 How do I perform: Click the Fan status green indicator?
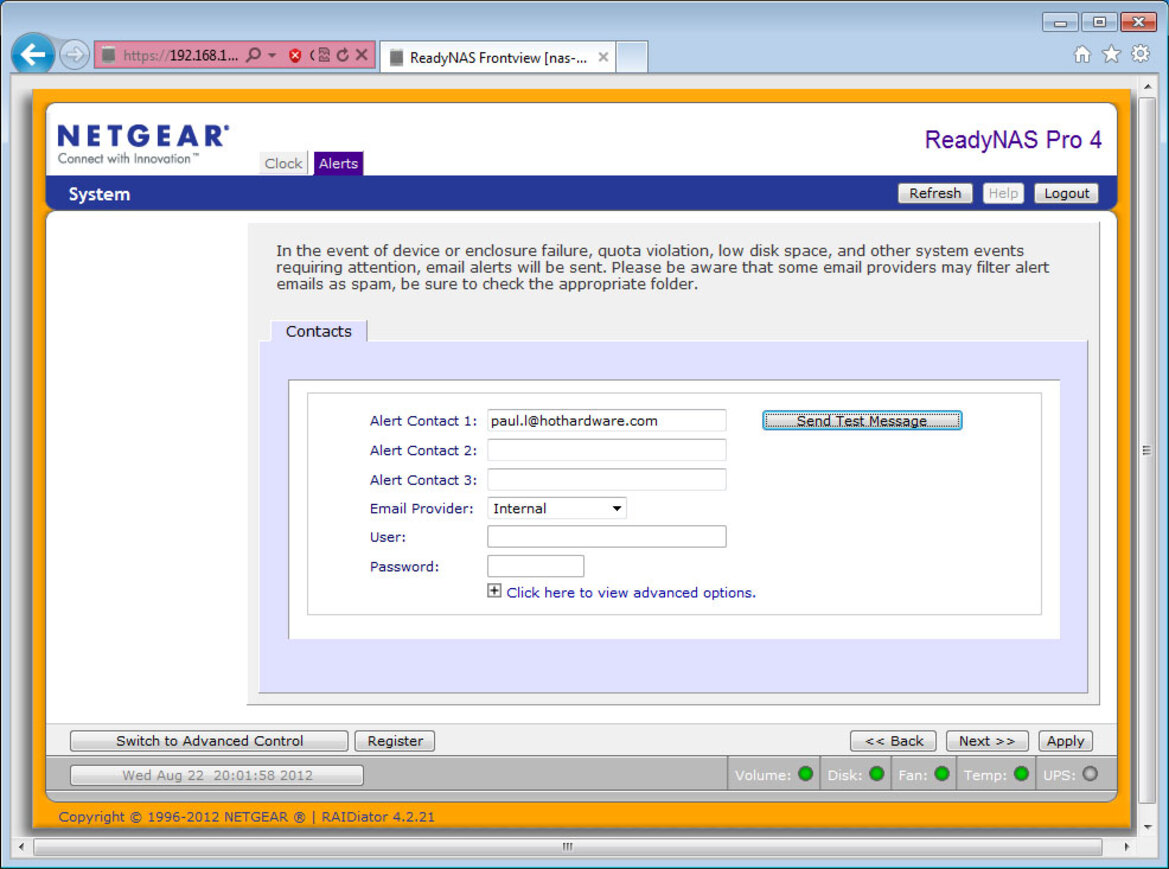(942, 774)
